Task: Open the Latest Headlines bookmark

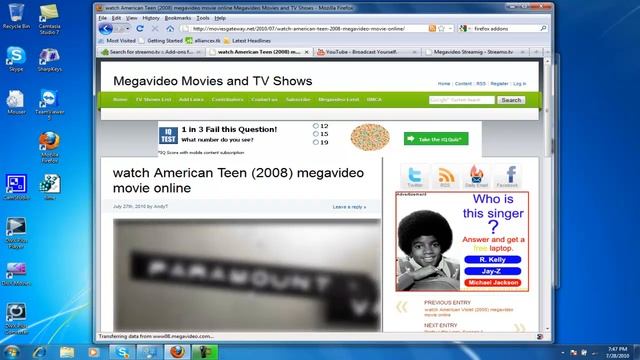Action: click(x=247, y=41)
